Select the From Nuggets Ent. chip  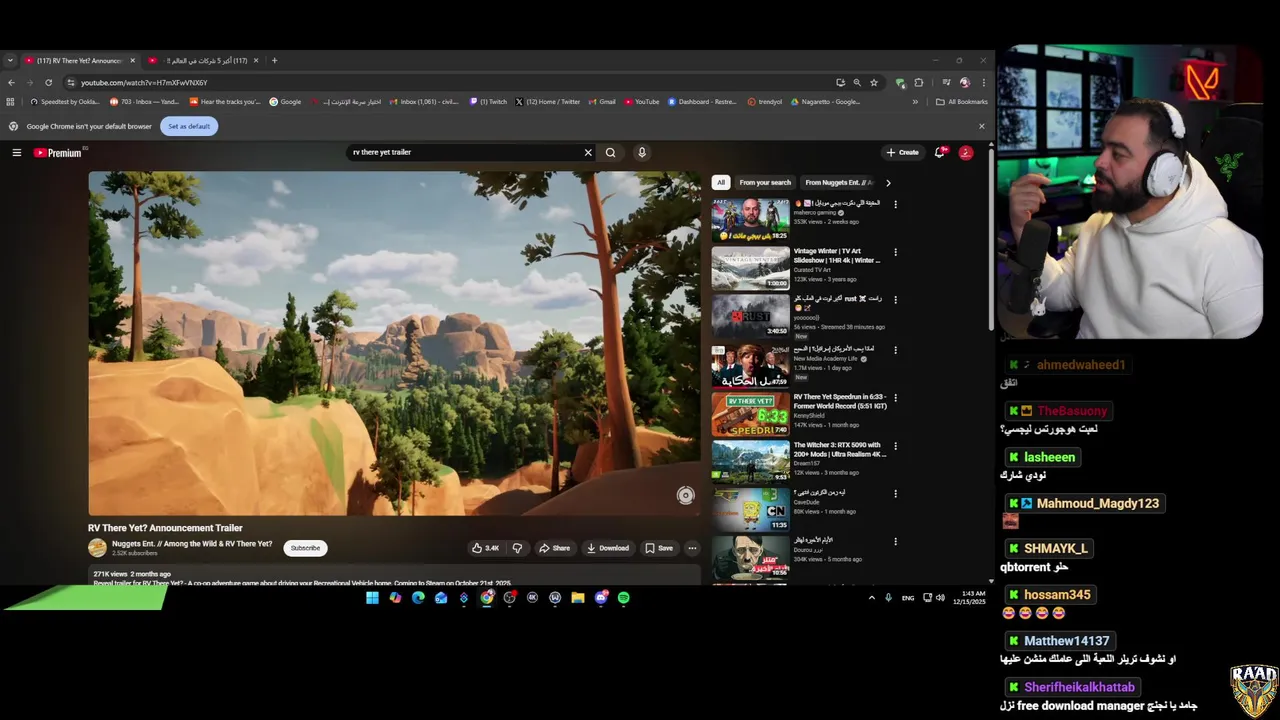pyautogui.click(x=838, y=183)
